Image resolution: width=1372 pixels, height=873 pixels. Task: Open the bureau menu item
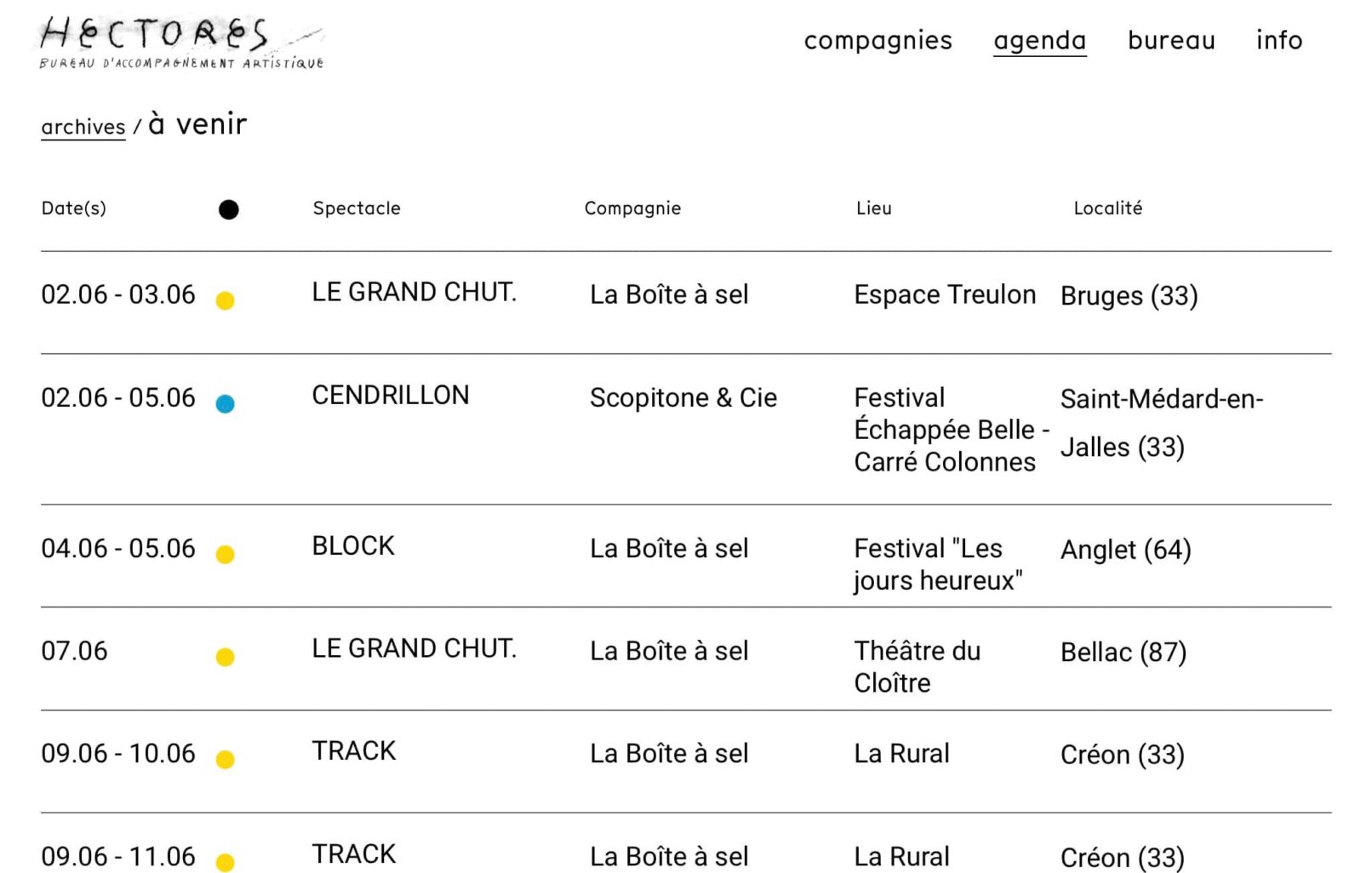(1171, 40)
